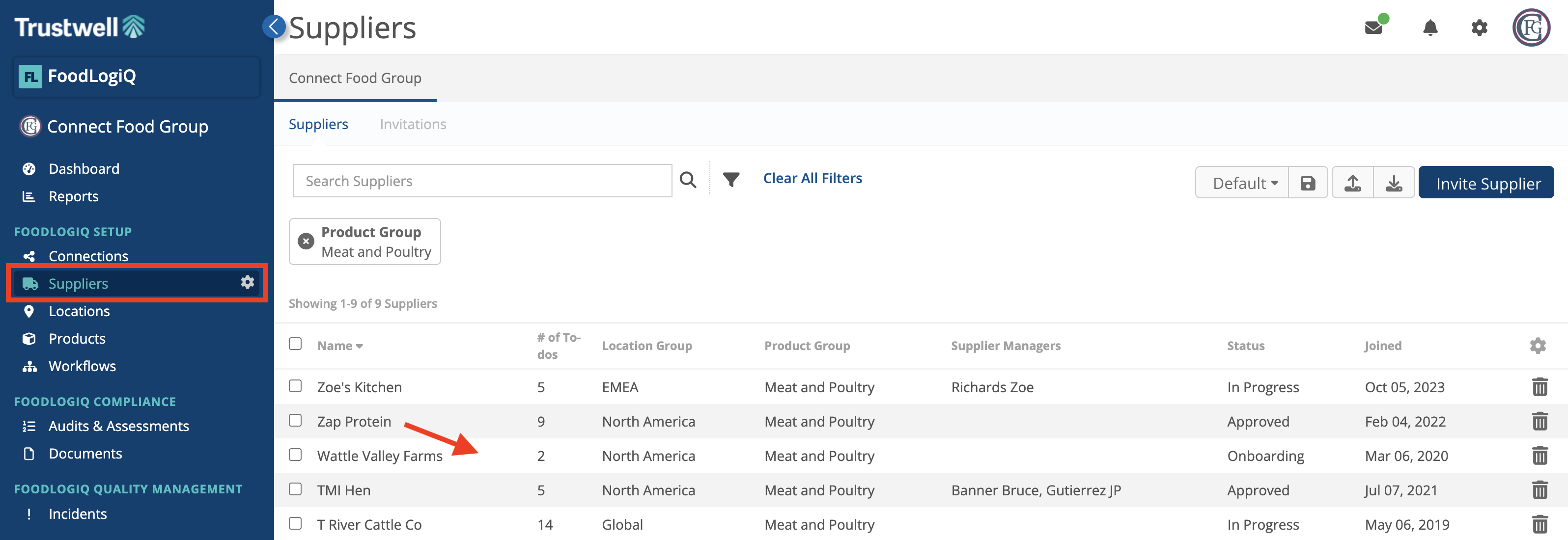Open Audits & Assessments
Image resolution: width=1568 pixels, height=540 pixels.
point(119,426)
